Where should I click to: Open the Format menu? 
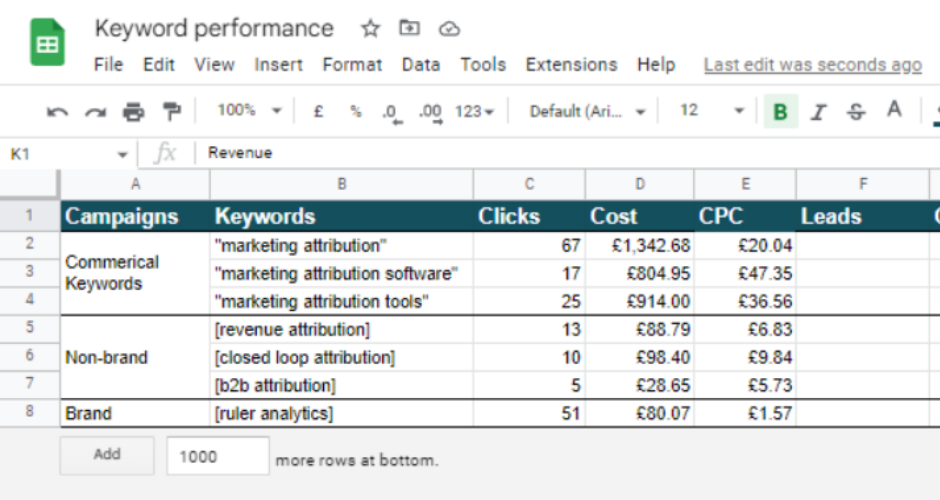(x=352, y=65)
